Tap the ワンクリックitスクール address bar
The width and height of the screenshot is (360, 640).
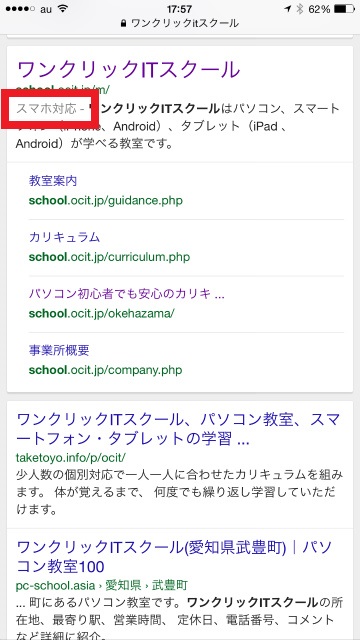(x=180, y=24)
